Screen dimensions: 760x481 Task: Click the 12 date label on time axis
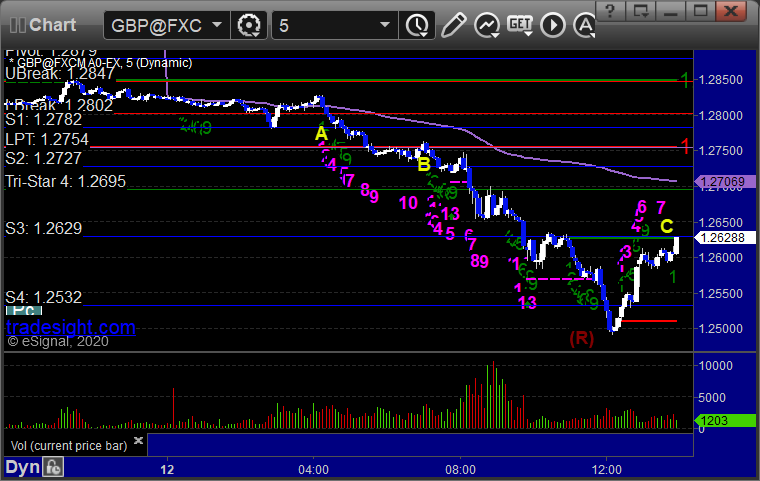[167, 470]
